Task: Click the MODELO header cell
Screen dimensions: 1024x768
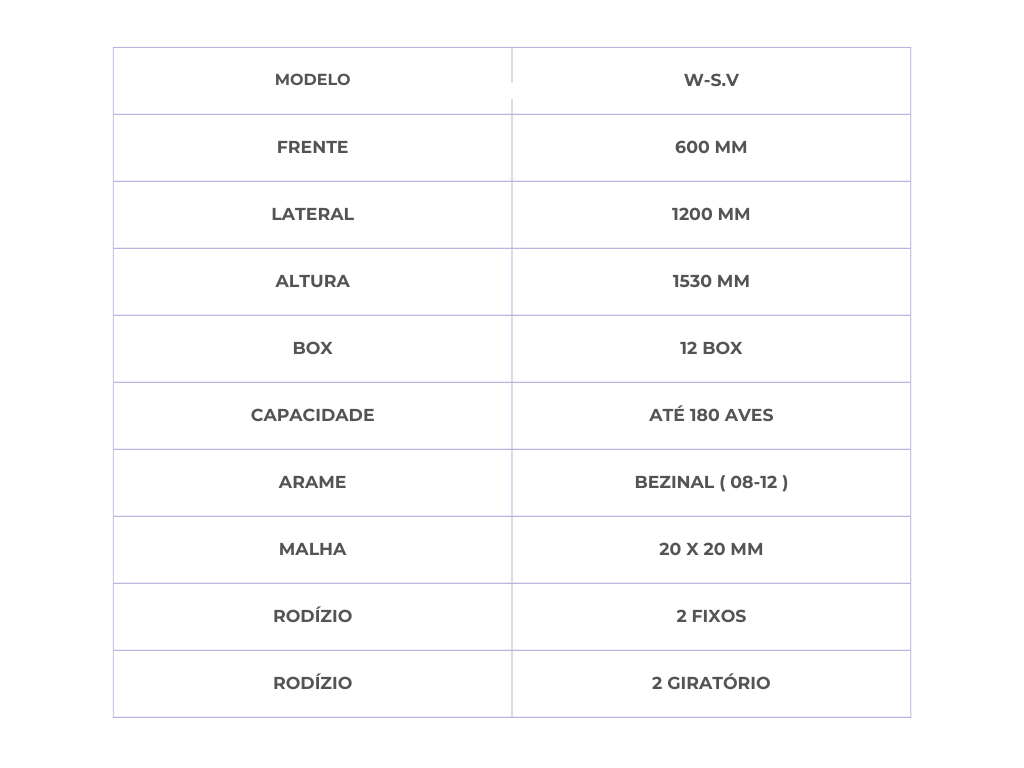Action: tap(312, 80)
